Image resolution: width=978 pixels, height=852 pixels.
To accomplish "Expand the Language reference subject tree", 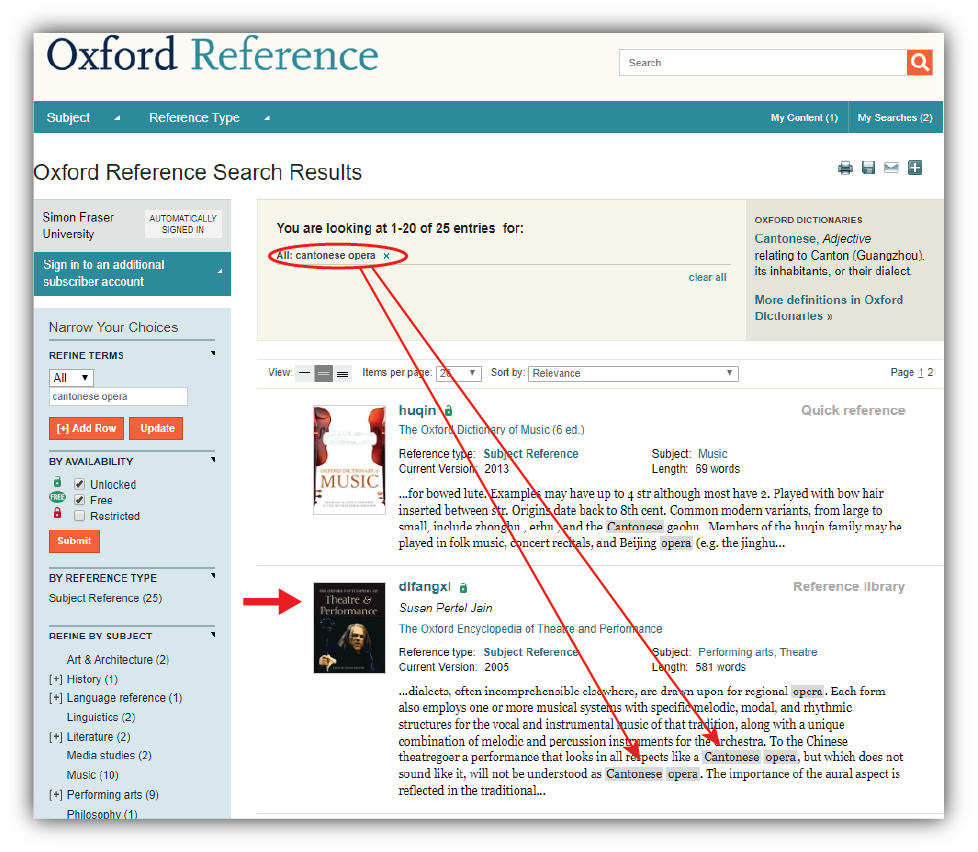I will pos(56,698).
